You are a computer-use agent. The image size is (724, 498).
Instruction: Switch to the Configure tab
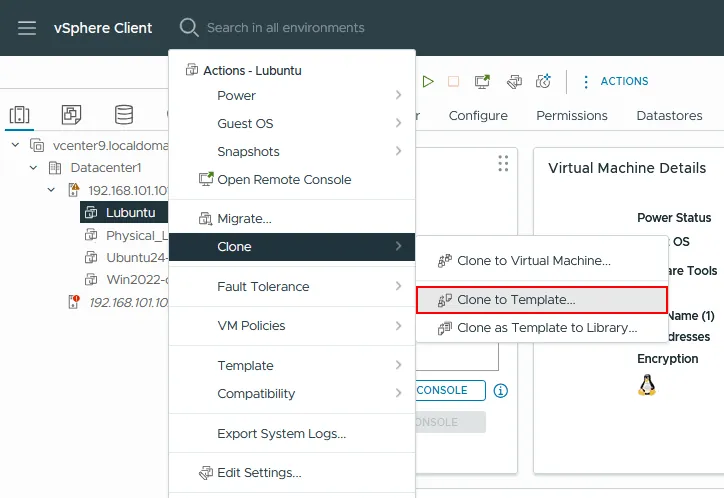pyautogui.click(x=478, y=115)
